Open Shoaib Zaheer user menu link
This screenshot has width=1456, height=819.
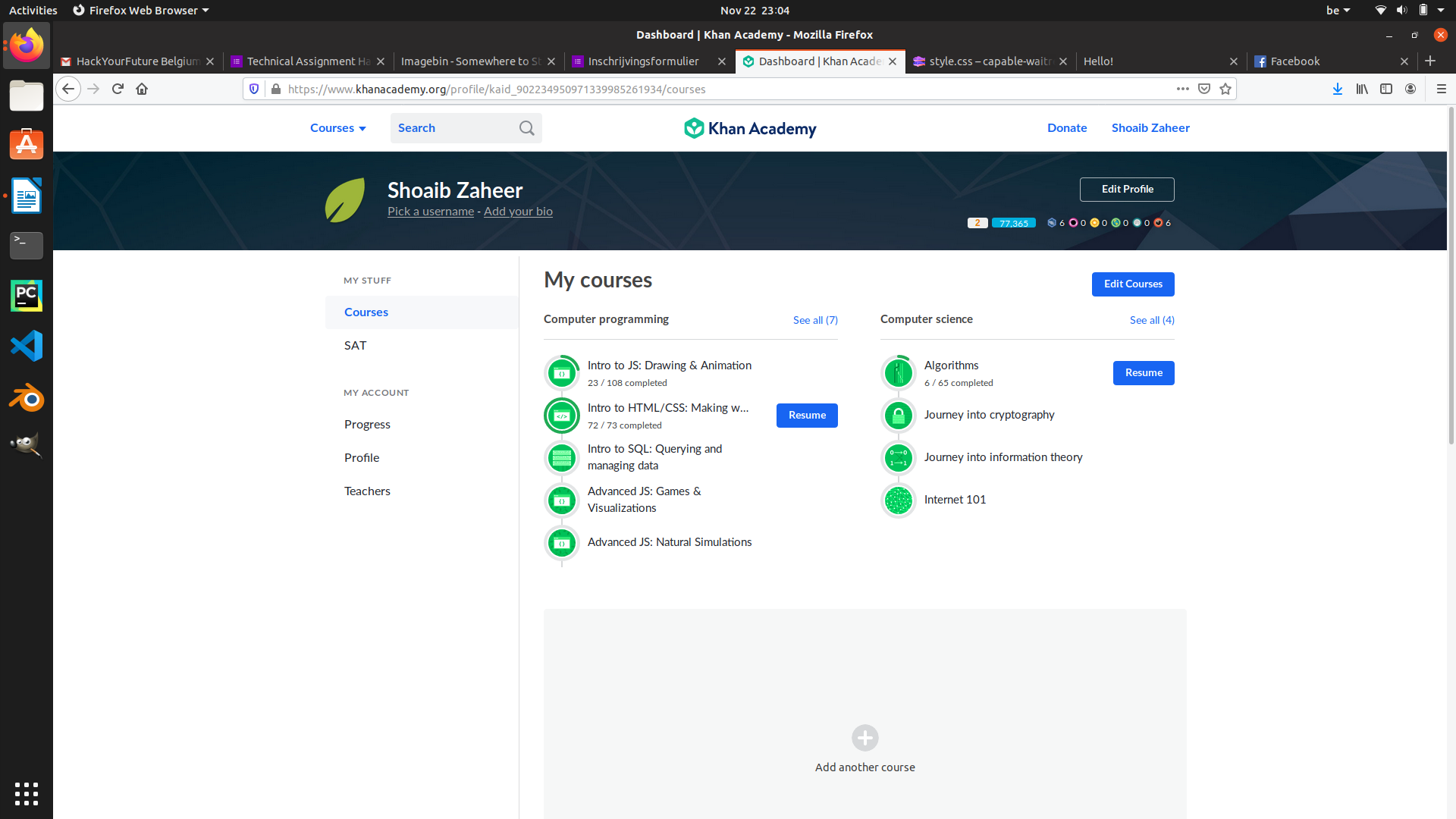click(x=1150, y=128)
